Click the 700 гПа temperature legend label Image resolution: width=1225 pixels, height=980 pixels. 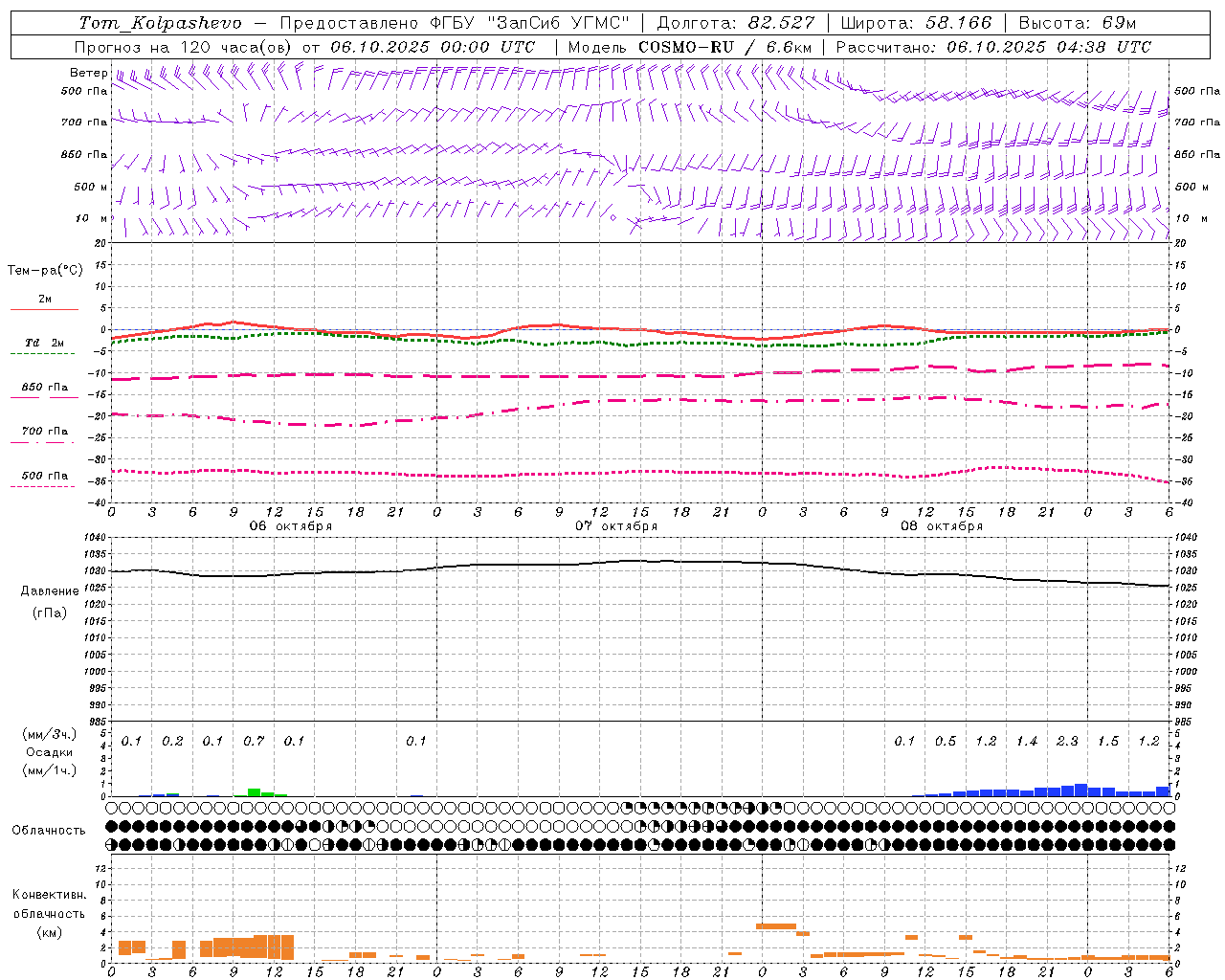click(x=45, y=432)
